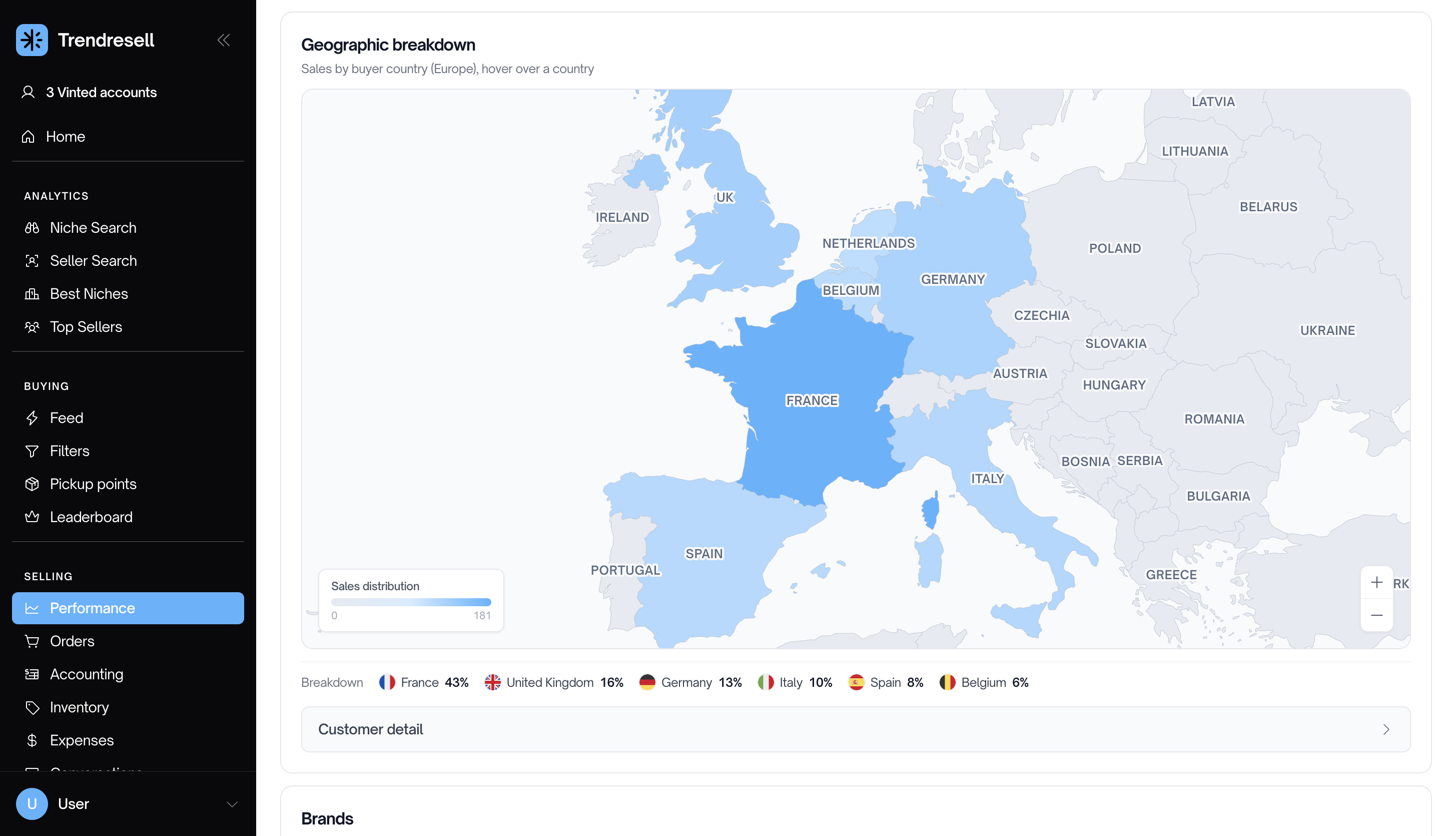This screenshot has height=836, width=1456.
Task: Click the Expenses dollar icon
Action: point(32,741)
